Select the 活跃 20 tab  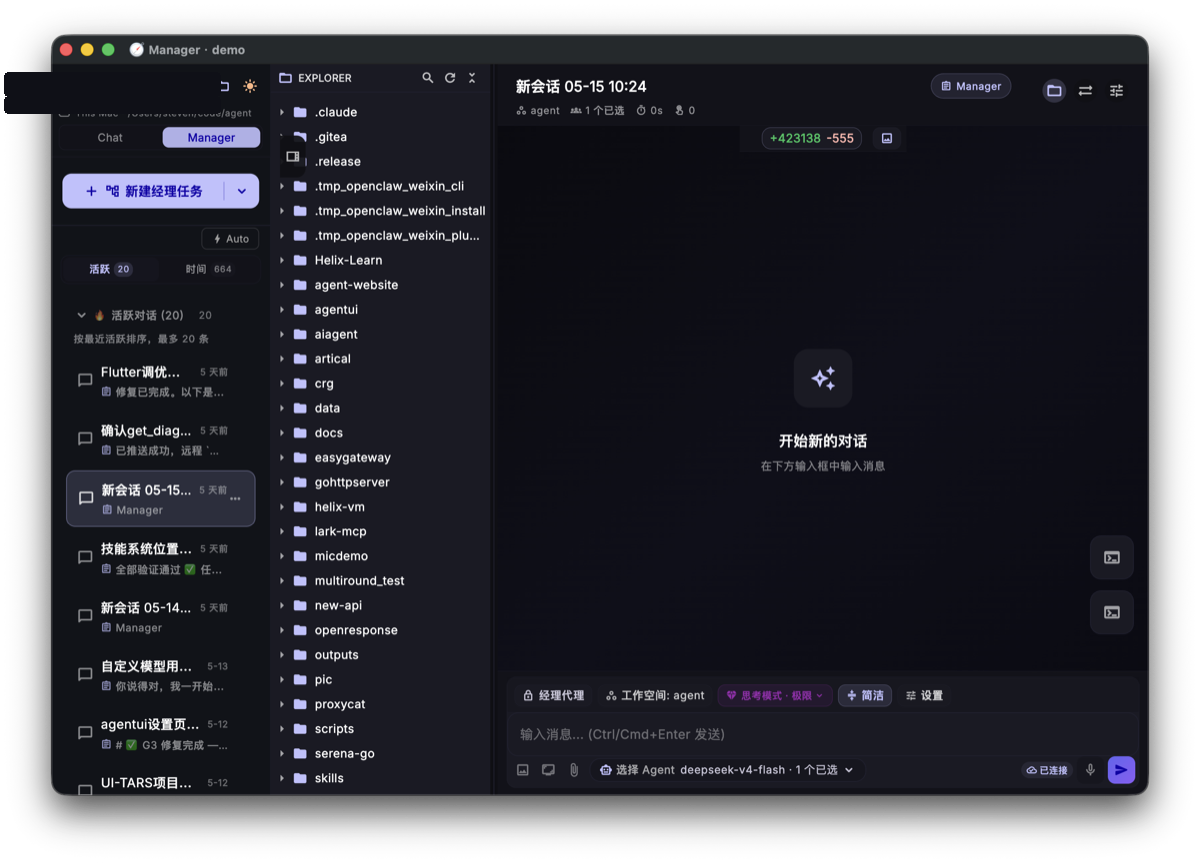110,269
